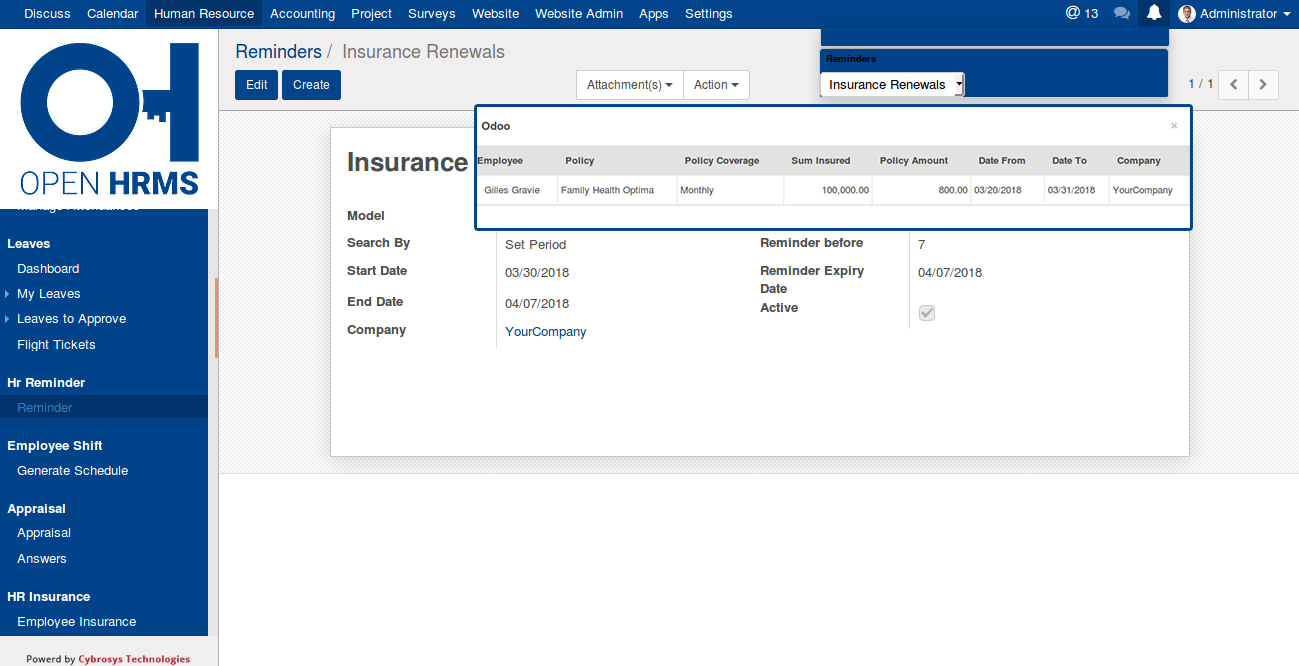Screen dimensions: 1299x666
Task: Go to the Reminders breadcrumb link
Action: pyautogui.click(x=278, y=52)
